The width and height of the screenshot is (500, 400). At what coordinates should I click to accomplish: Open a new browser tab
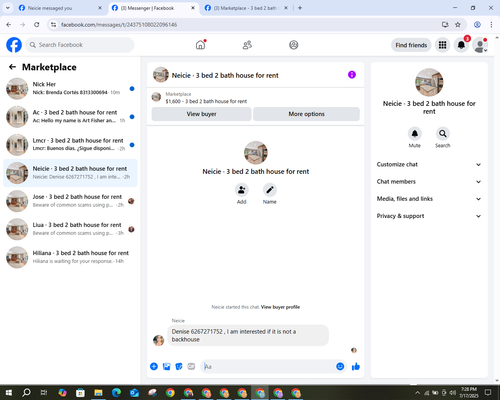[x=300, y=8]
